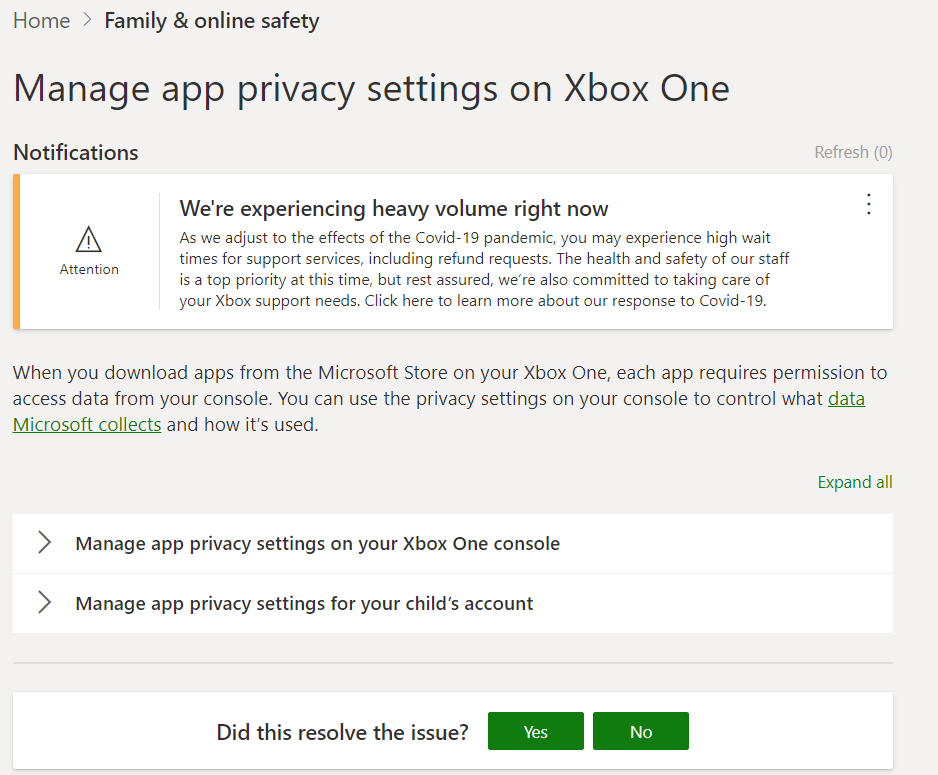Click the page title Manage app privacy settings

pos(371,90)
